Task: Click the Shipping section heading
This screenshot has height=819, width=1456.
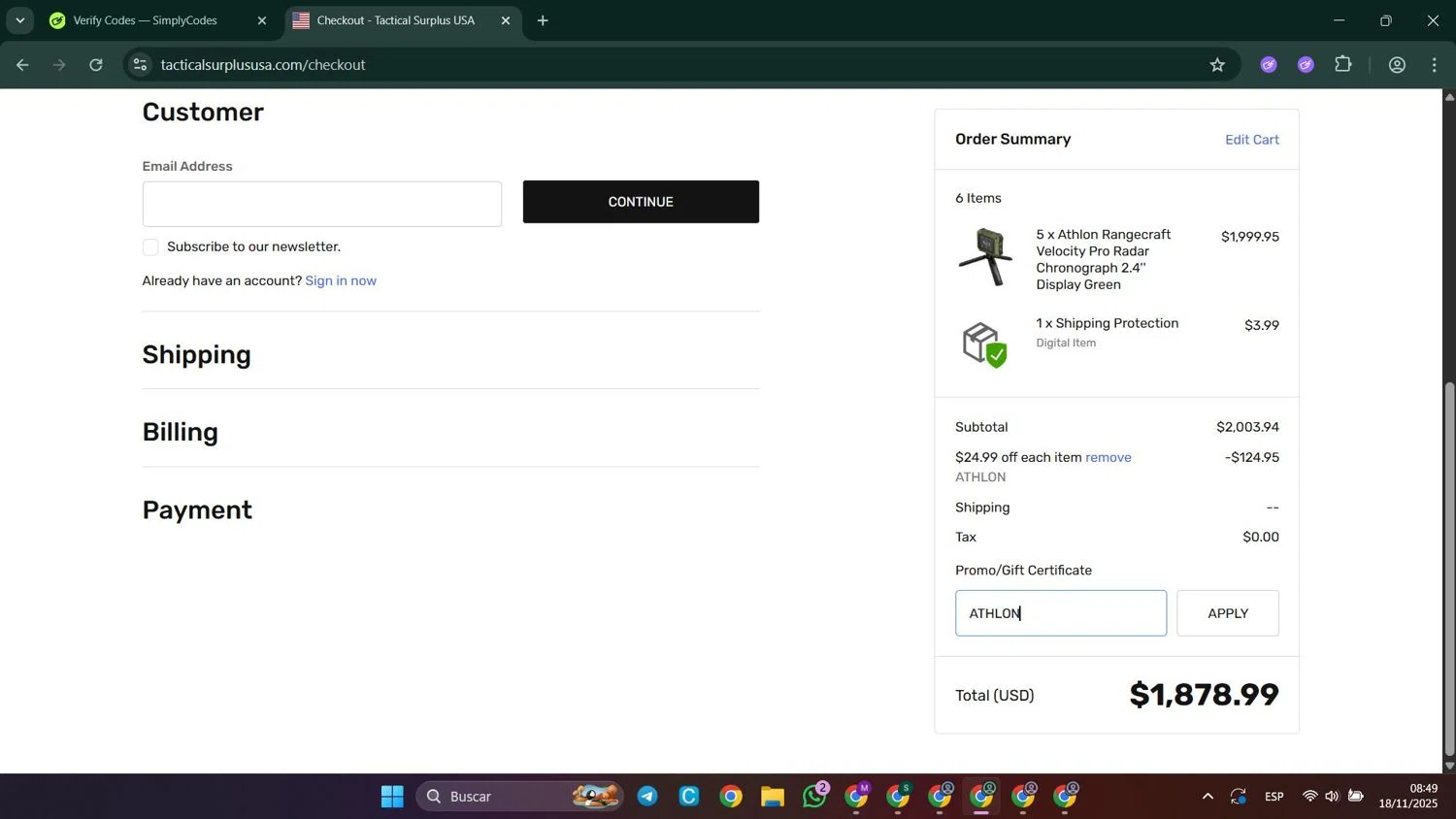Action: (197, 354)
